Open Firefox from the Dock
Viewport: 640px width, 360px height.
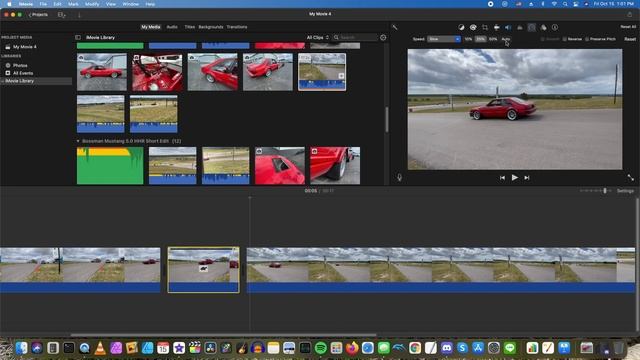coord(352,348)
